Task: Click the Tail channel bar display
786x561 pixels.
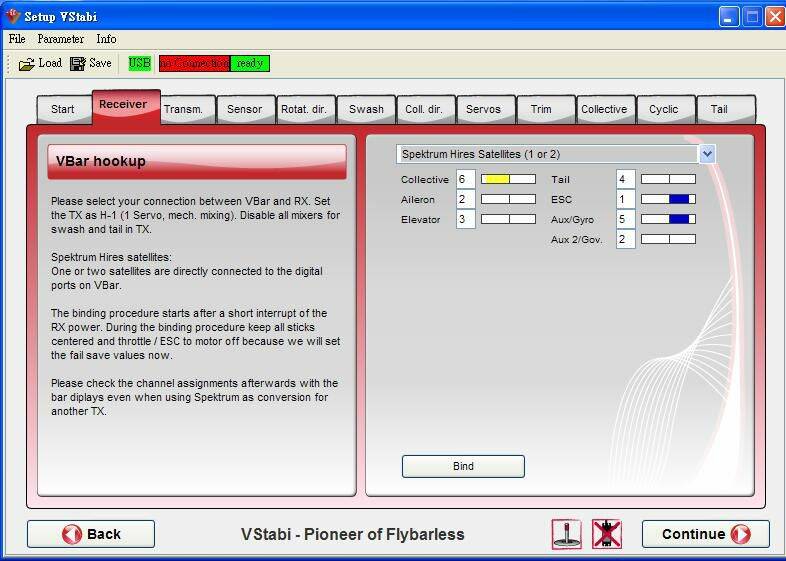Action: click(x=668, y=179)
